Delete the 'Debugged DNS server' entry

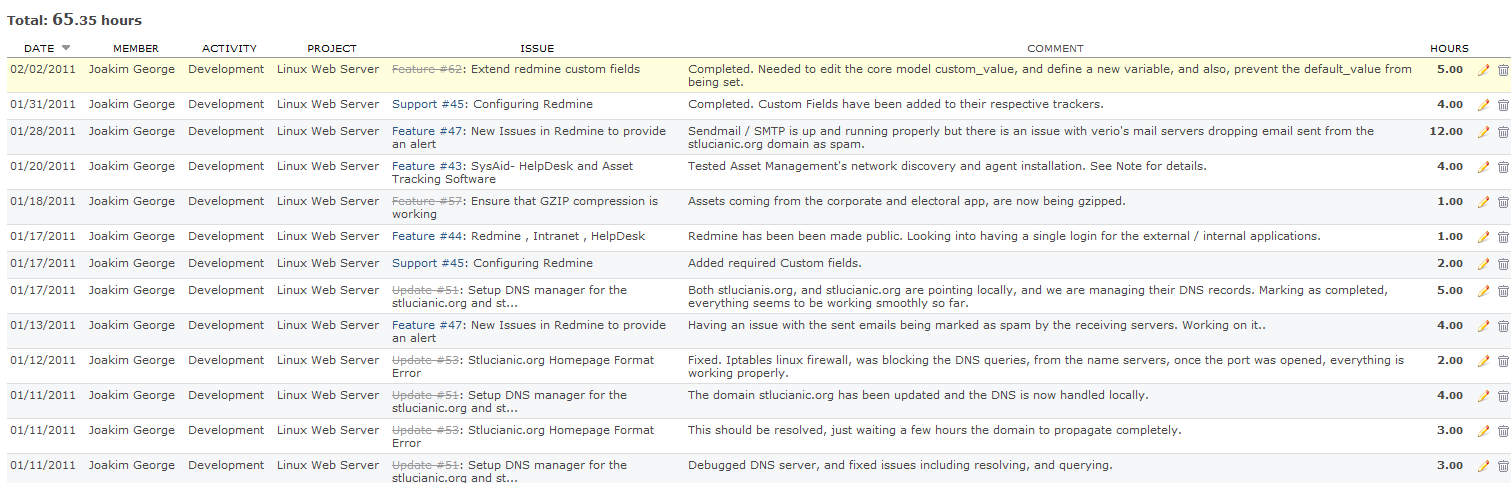coord(1503,466)
